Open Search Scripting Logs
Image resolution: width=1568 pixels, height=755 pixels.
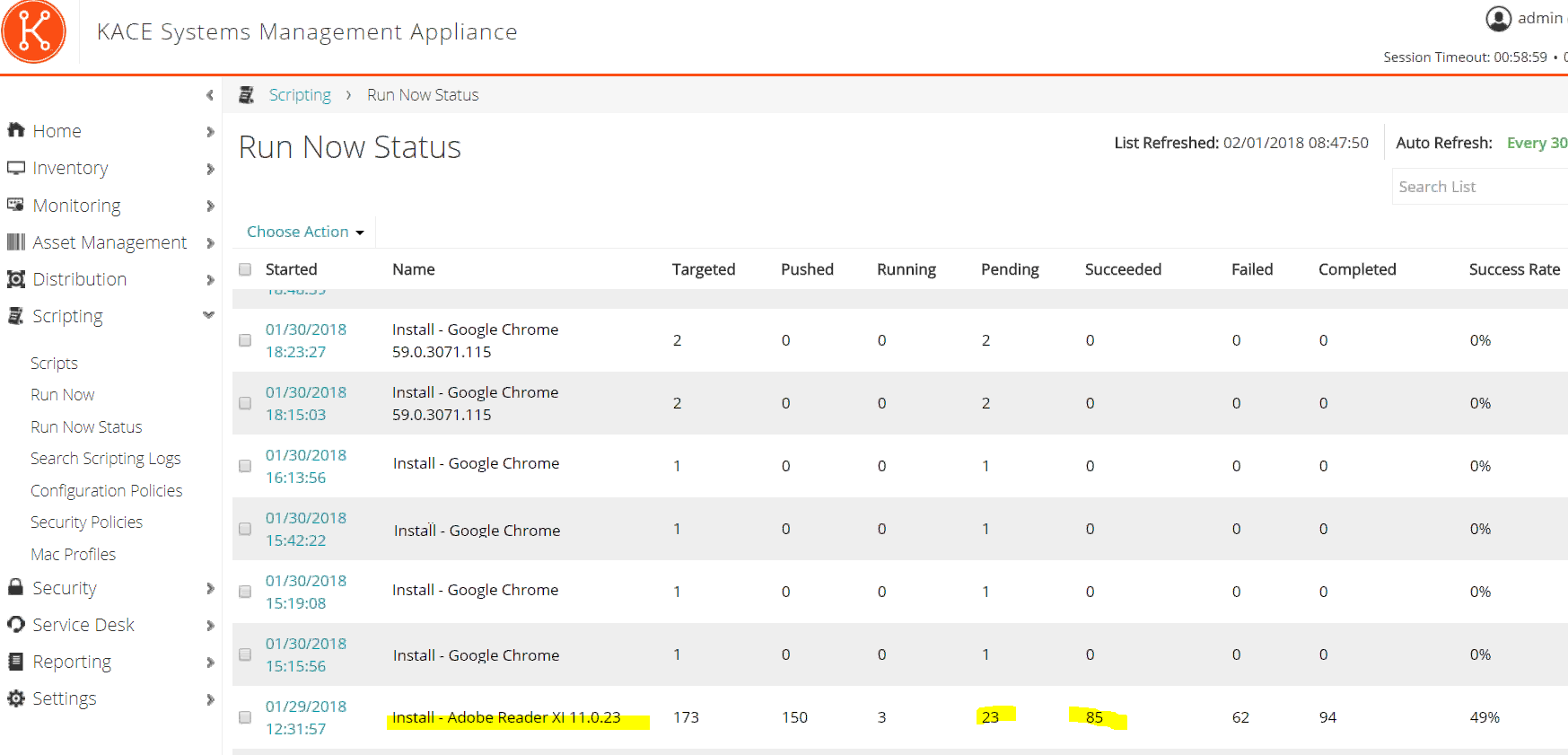(x=106, y=459)
